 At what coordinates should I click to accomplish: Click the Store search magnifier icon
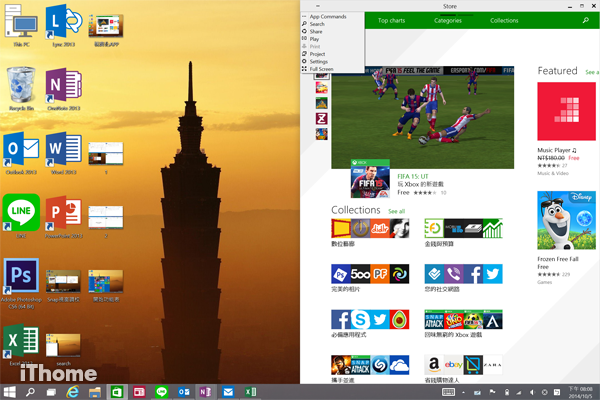pos(585,20)
